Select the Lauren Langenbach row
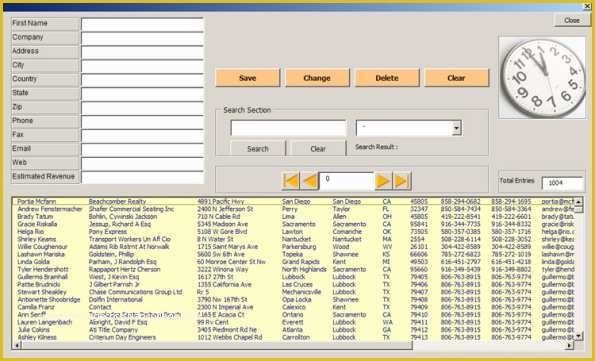The width and height of the screenshot is (595, 361). pos(293,322)
